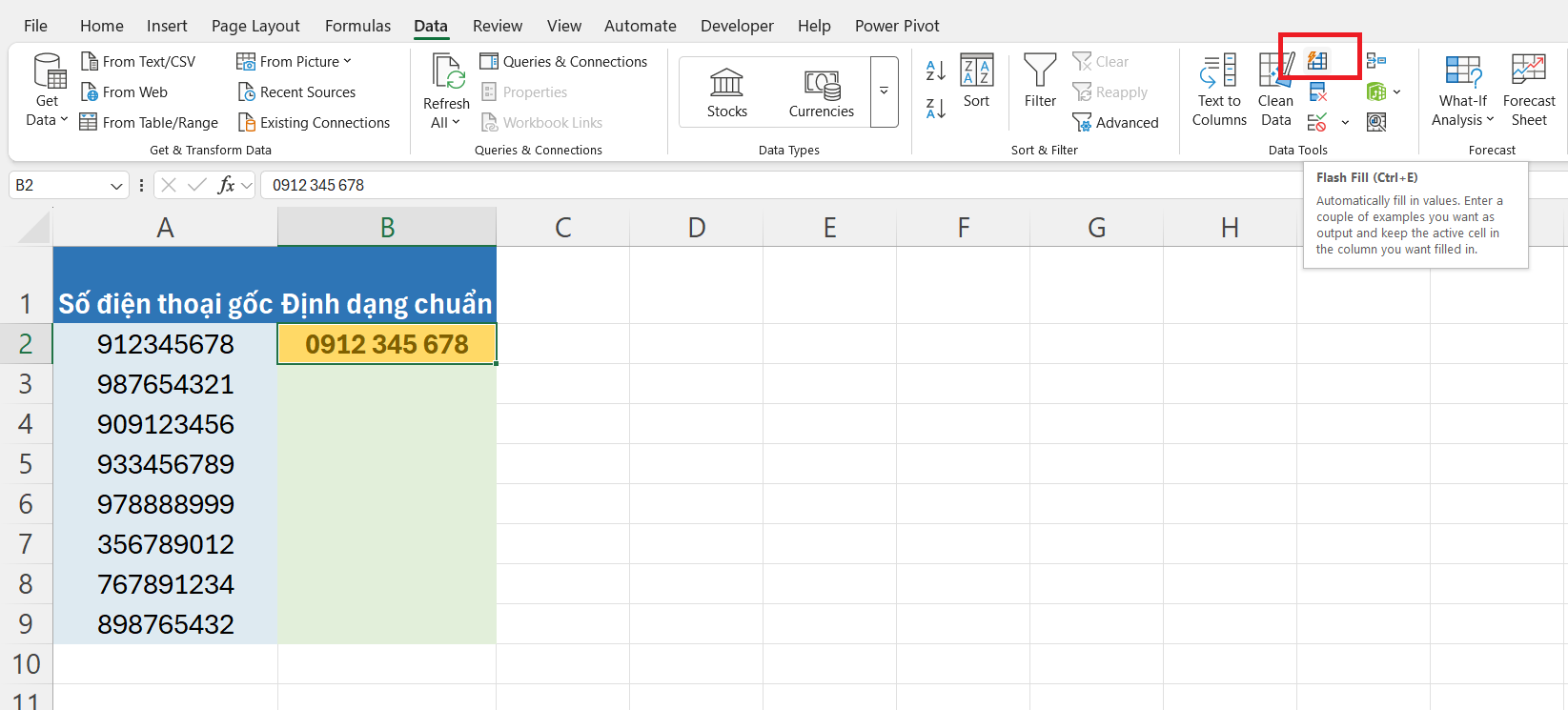Open the Page Layout tab
This screenshot has width=1568, height=710.
pos(255,26)
